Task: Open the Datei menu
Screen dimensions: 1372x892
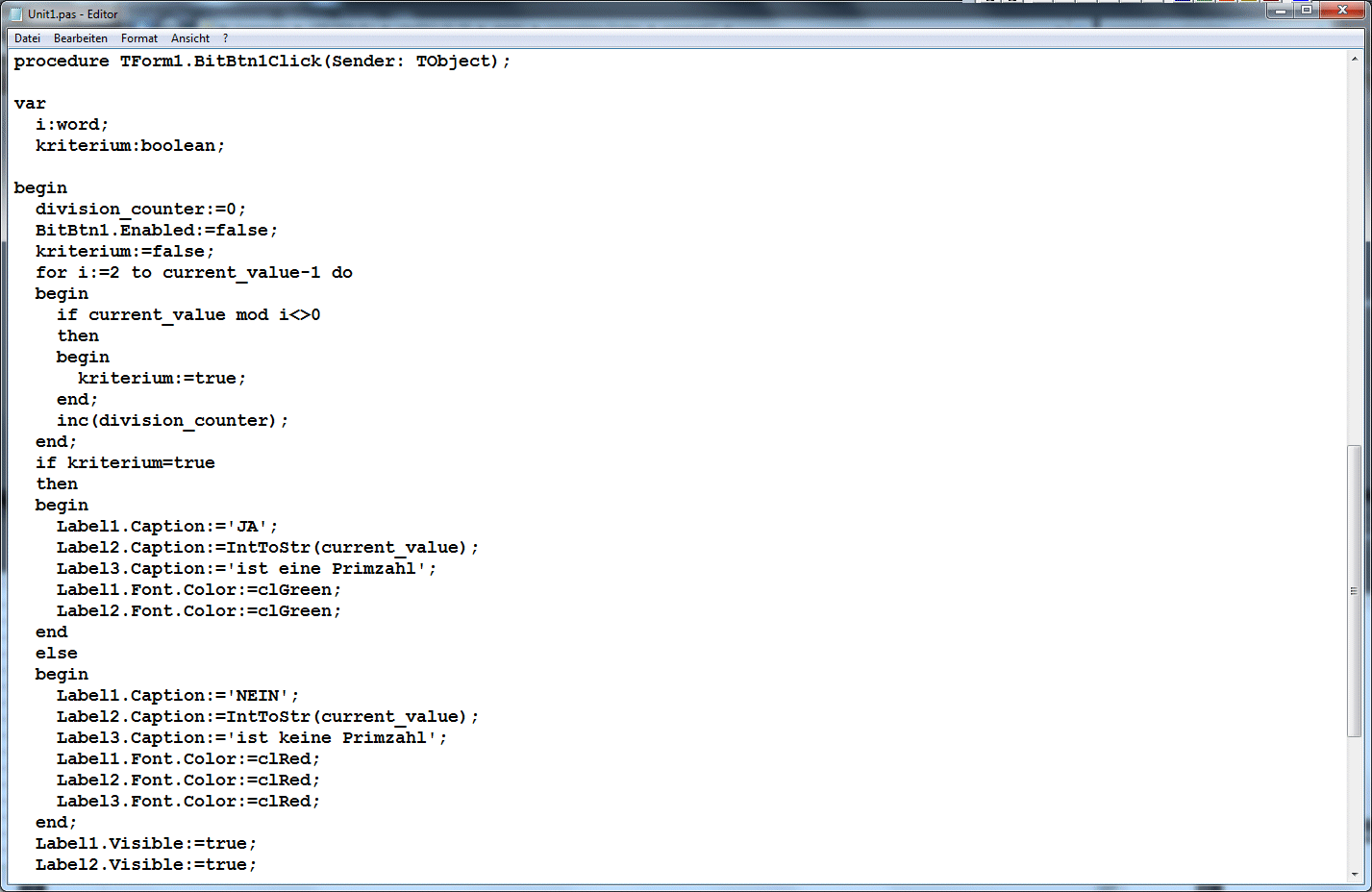Action: coord(27,38)
